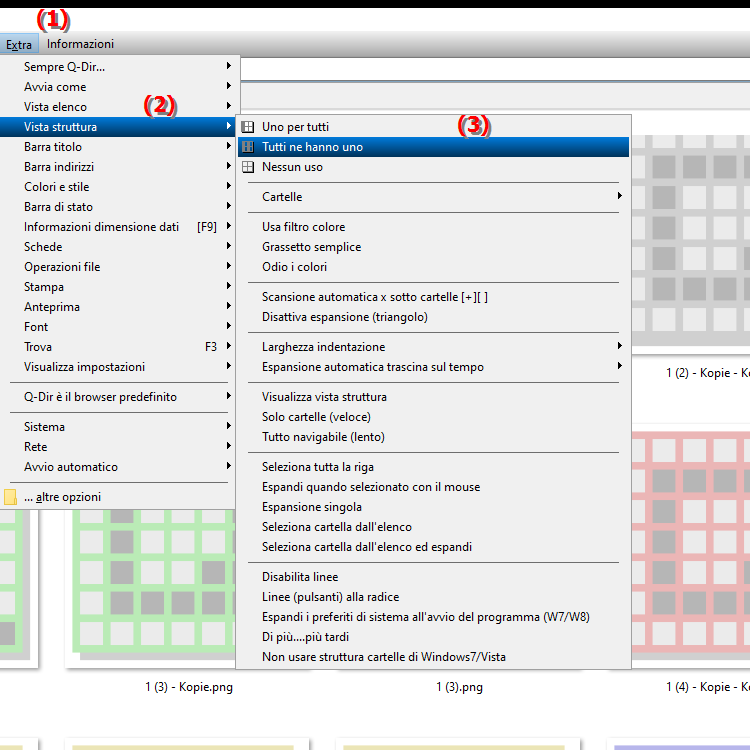
Task: Expand Barra di stato submenu
Action: point(117,207)
